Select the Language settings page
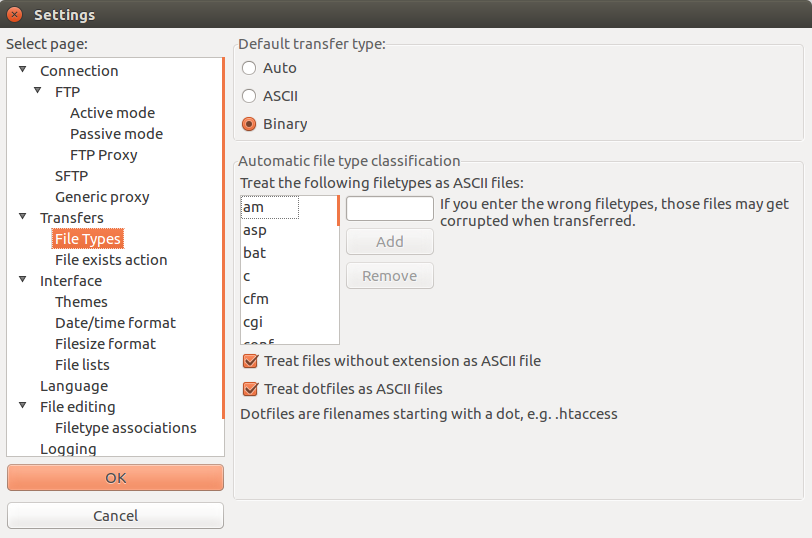 coord(74,386)
